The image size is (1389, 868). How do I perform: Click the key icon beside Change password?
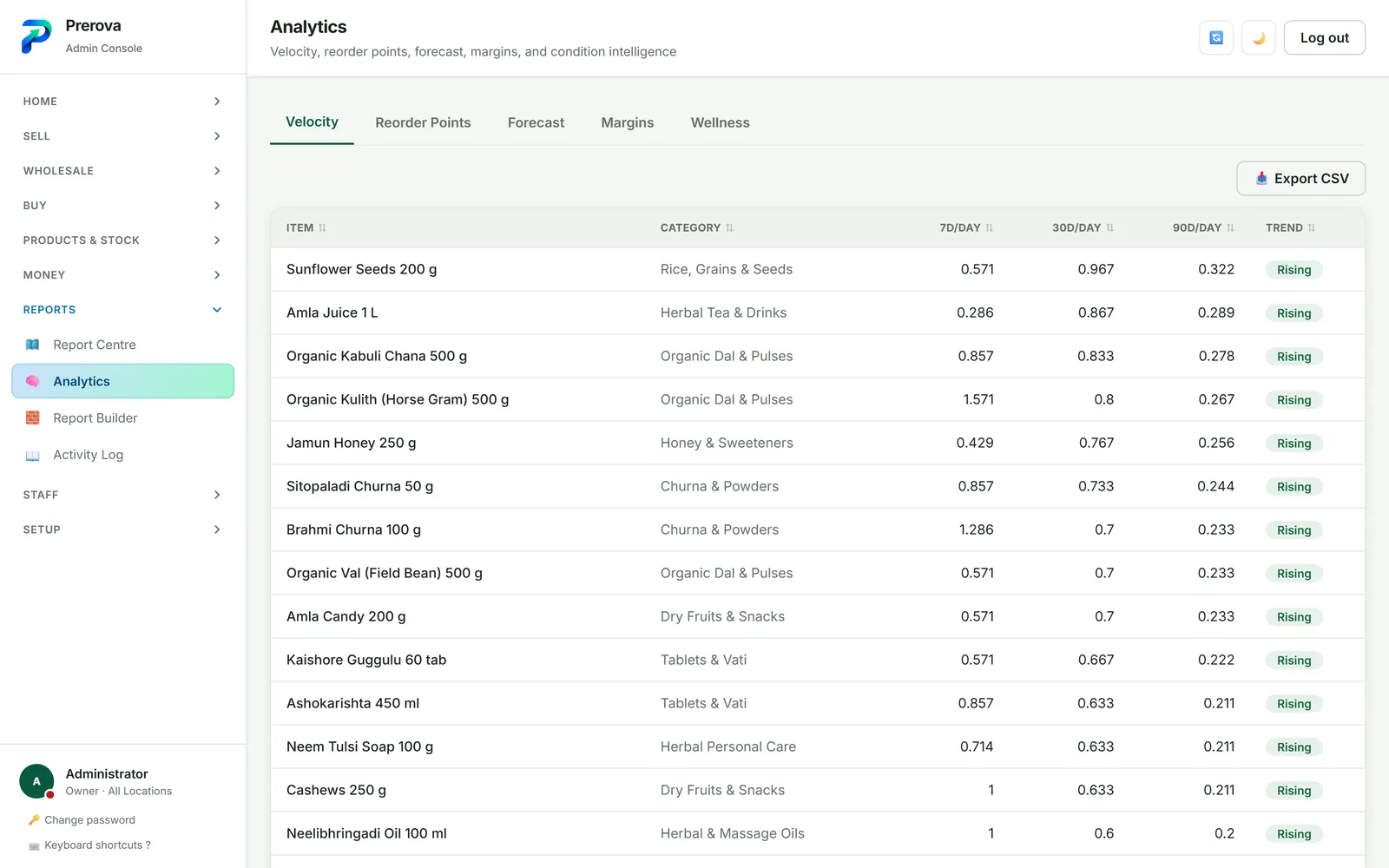[x=34, y=820]
